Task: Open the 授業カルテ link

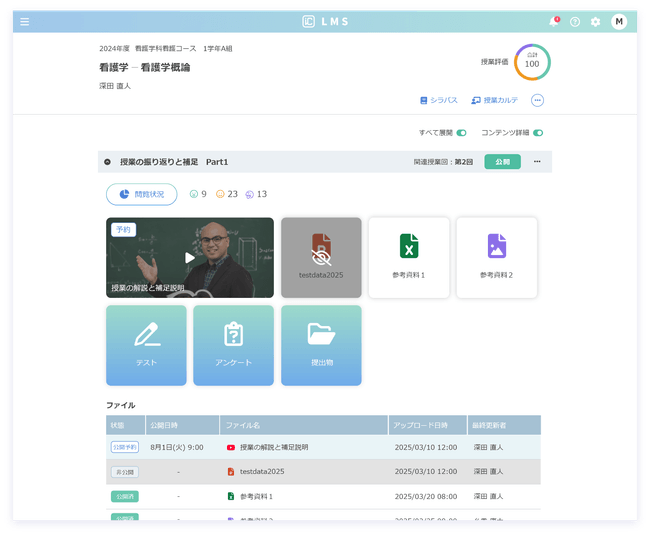Action: 497,100
